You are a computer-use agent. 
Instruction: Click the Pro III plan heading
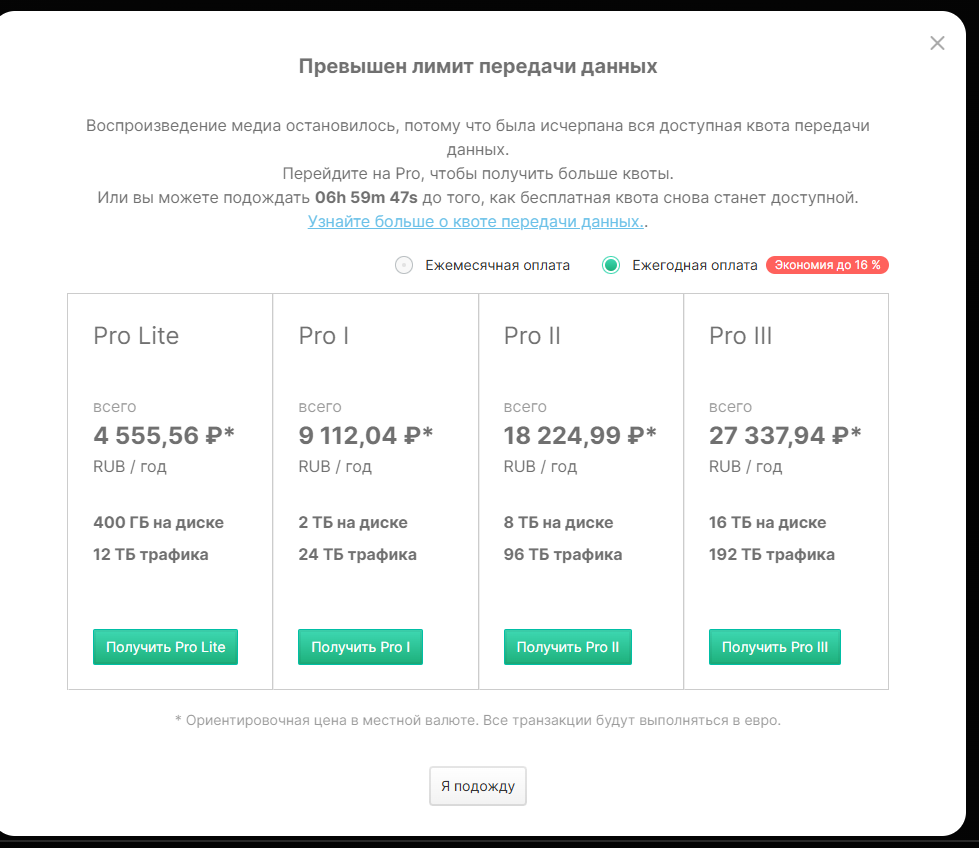coord(740,336)
